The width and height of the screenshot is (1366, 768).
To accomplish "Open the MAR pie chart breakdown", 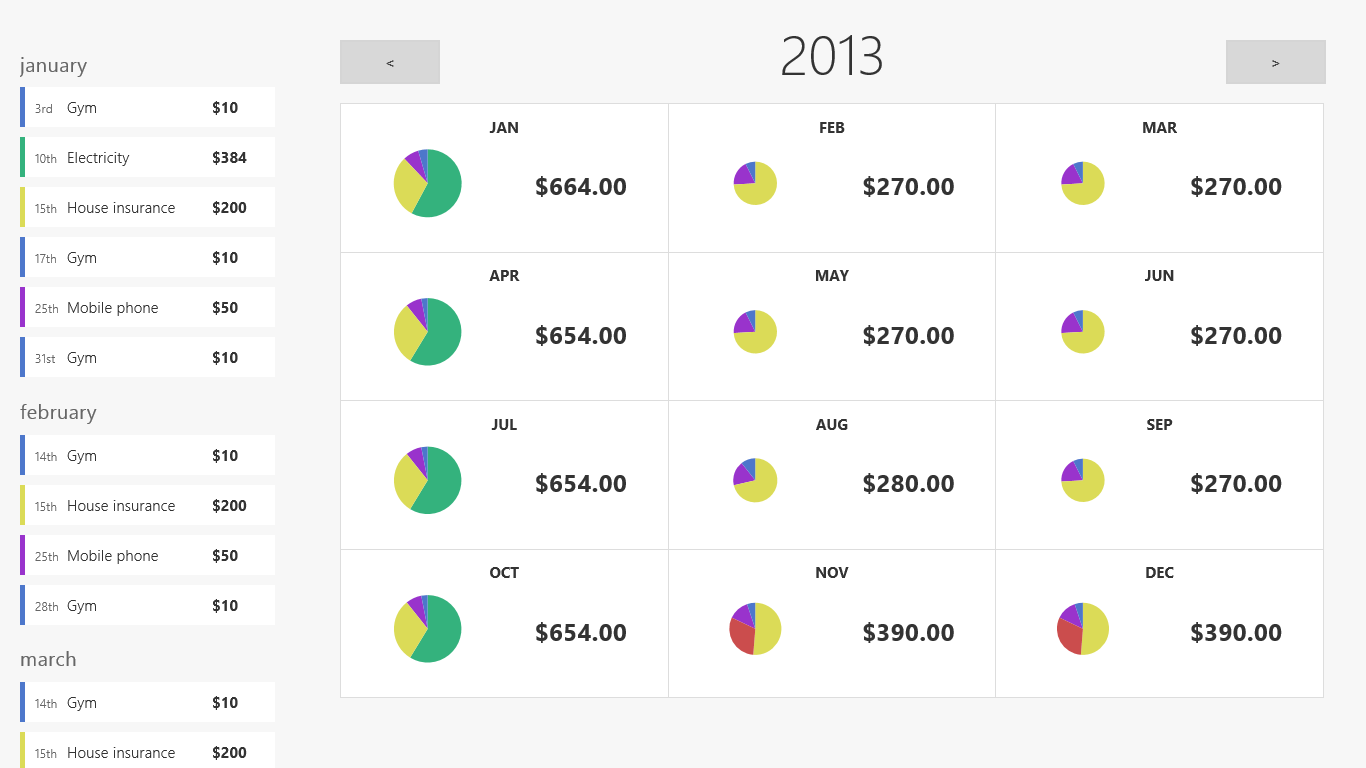I will (1083, 183).
